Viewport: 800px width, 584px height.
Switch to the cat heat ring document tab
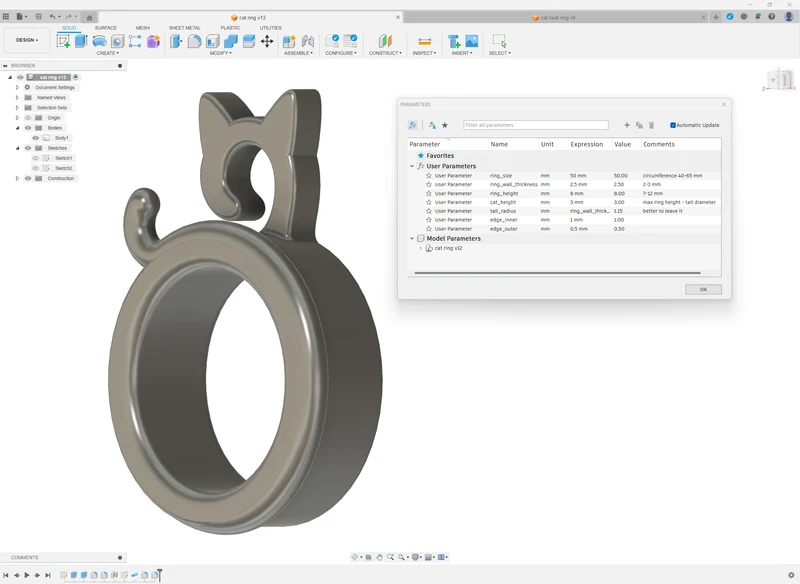[x=556, y=17]
